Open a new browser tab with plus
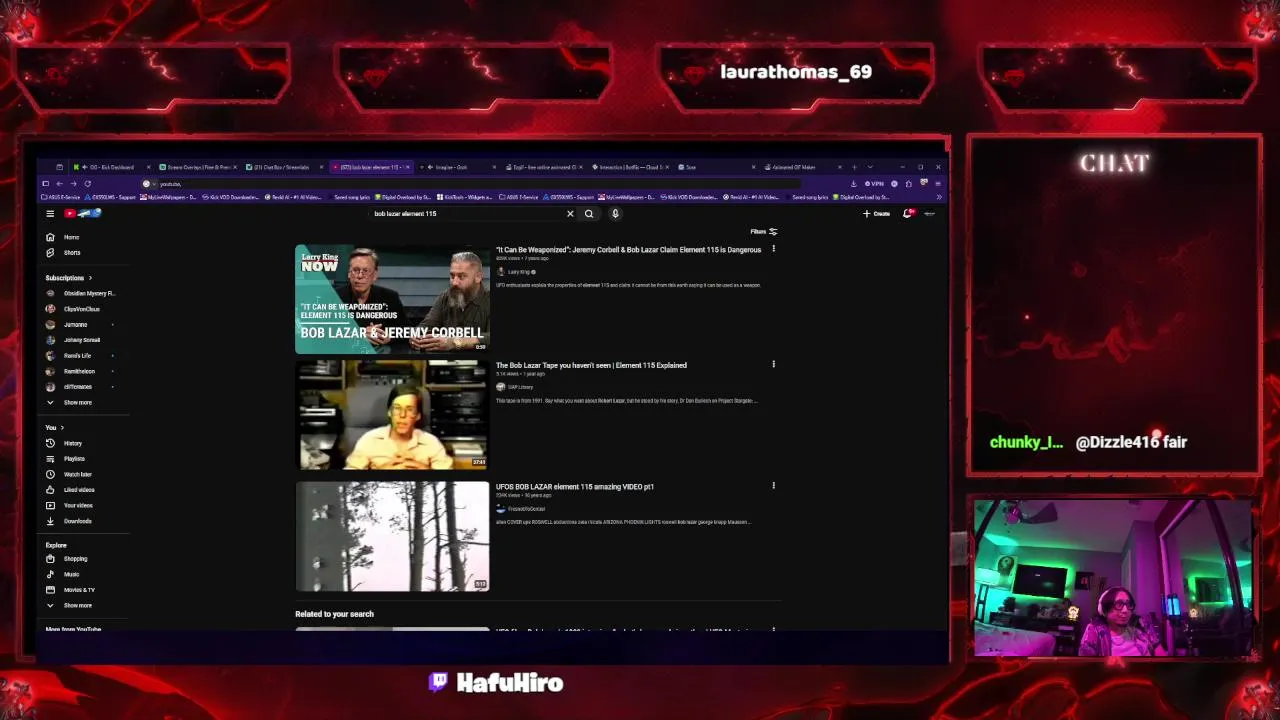1280x720 pixels. 854,167
